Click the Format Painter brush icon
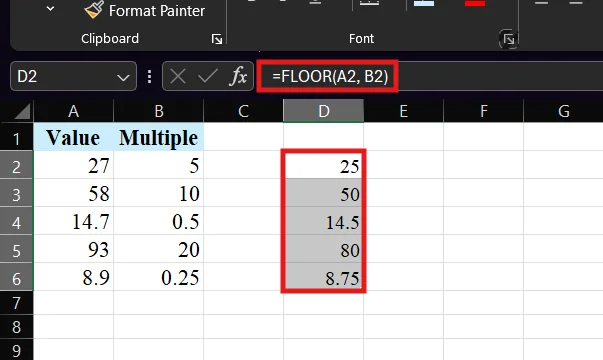 pyautogui.click(x=94, y=10)
